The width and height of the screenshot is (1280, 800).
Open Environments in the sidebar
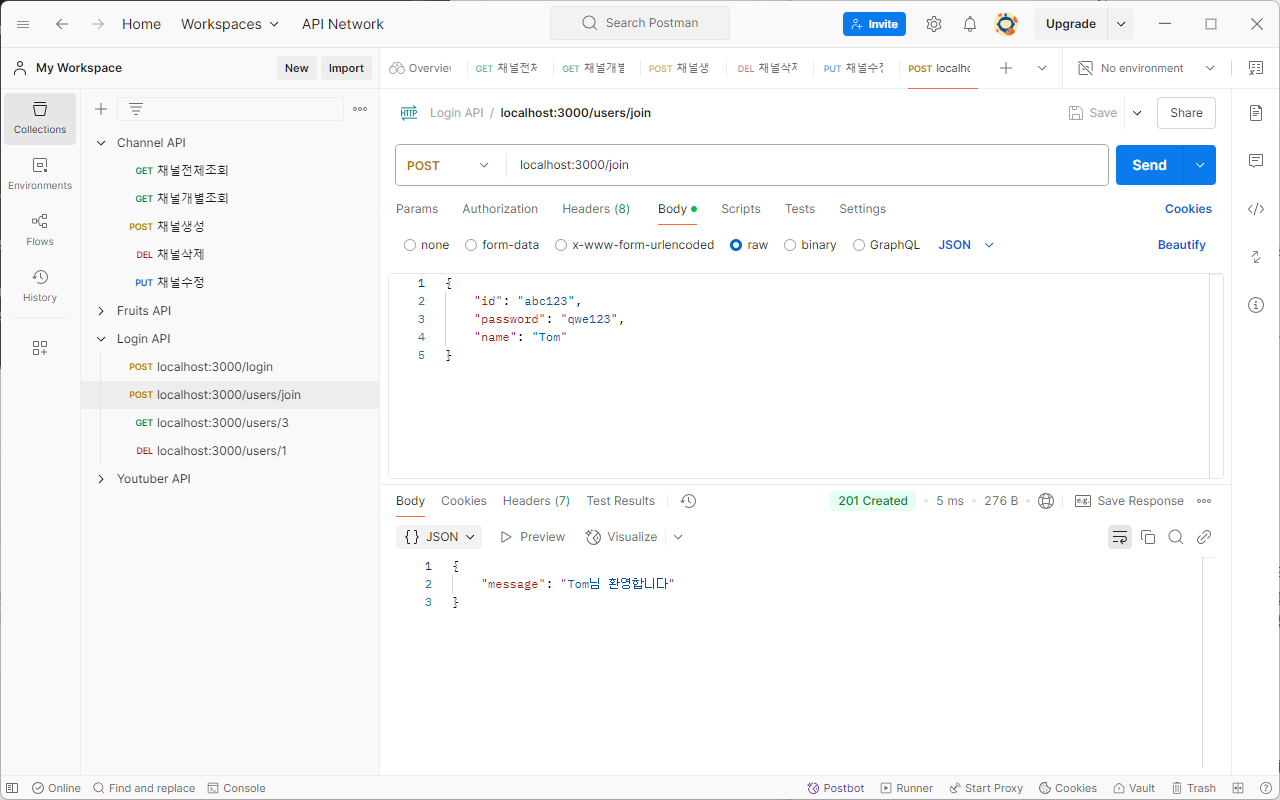pos(40,174)
